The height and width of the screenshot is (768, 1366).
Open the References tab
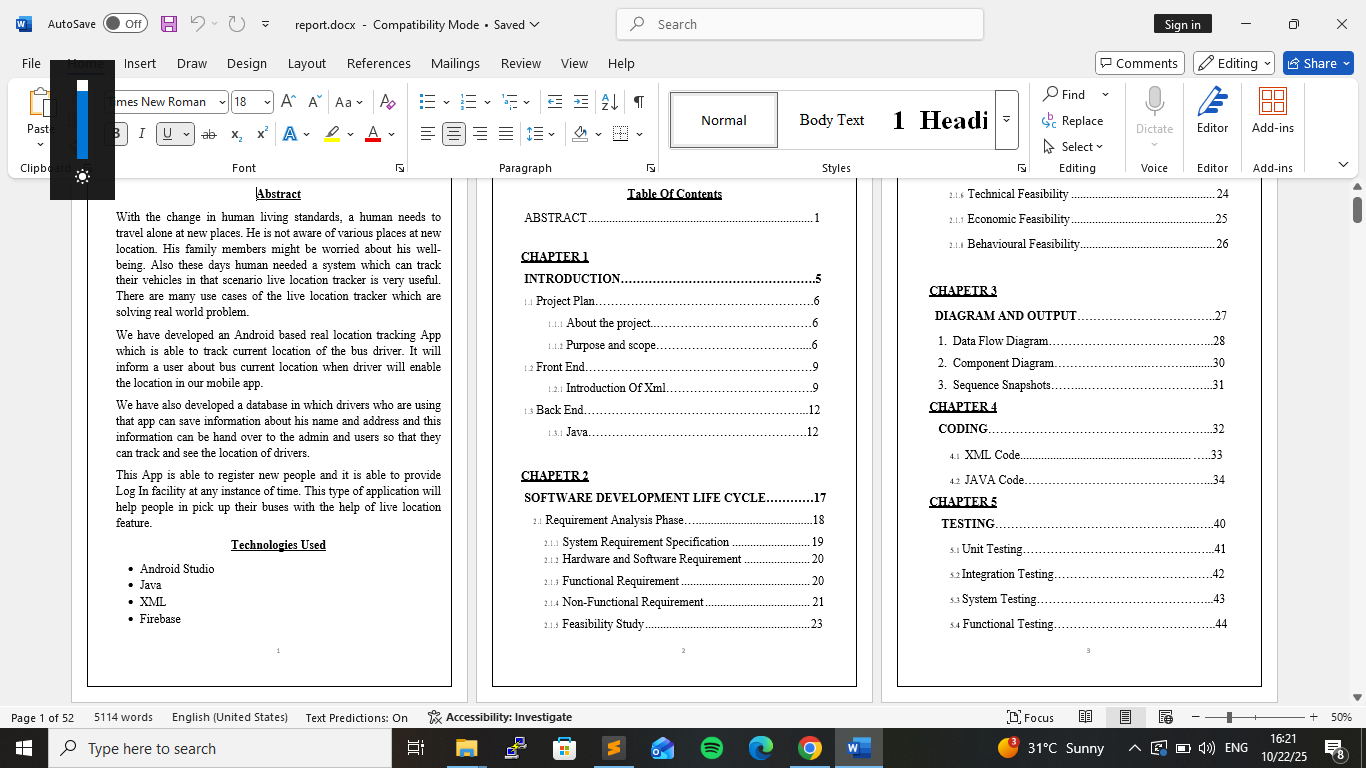[378, 63]
